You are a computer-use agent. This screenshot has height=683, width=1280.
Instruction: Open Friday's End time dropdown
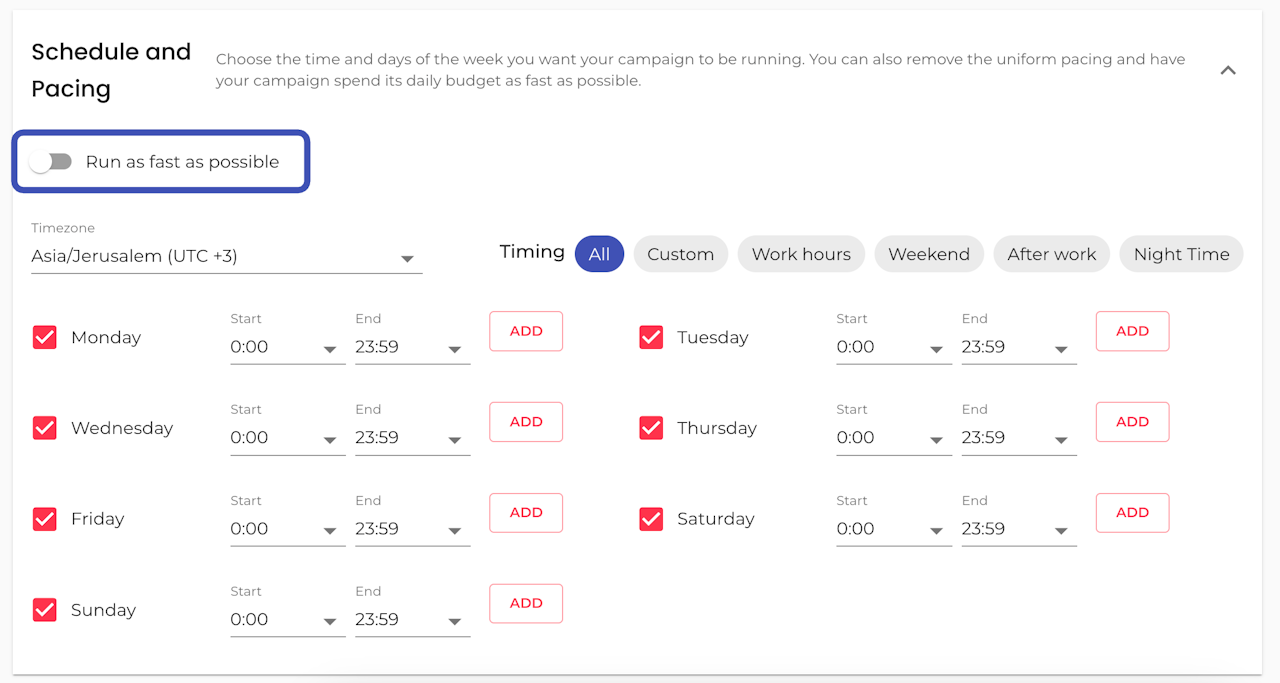[412, 530]
